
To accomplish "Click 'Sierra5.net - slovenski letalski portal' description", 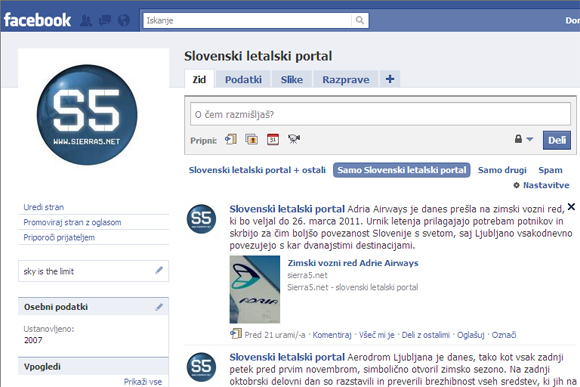I will point(353,287).
